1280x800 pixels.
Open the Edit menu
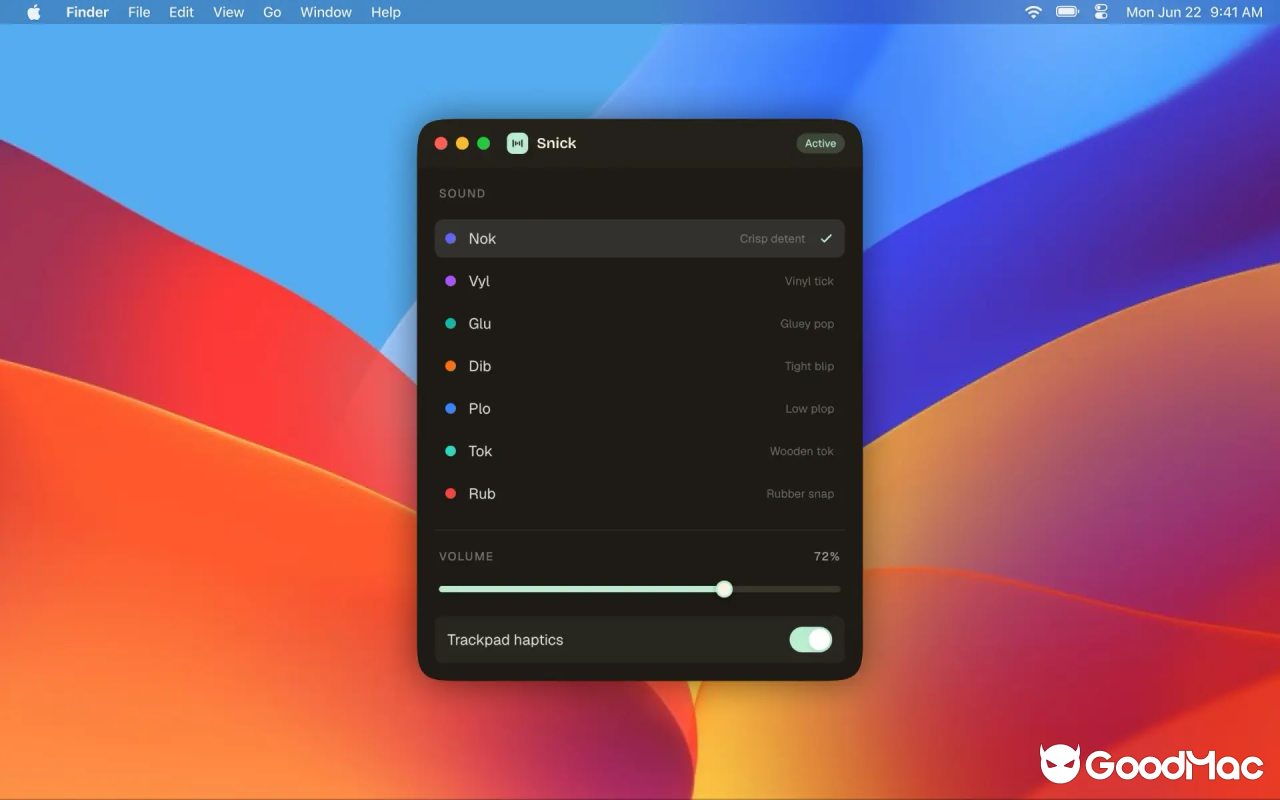181,12
